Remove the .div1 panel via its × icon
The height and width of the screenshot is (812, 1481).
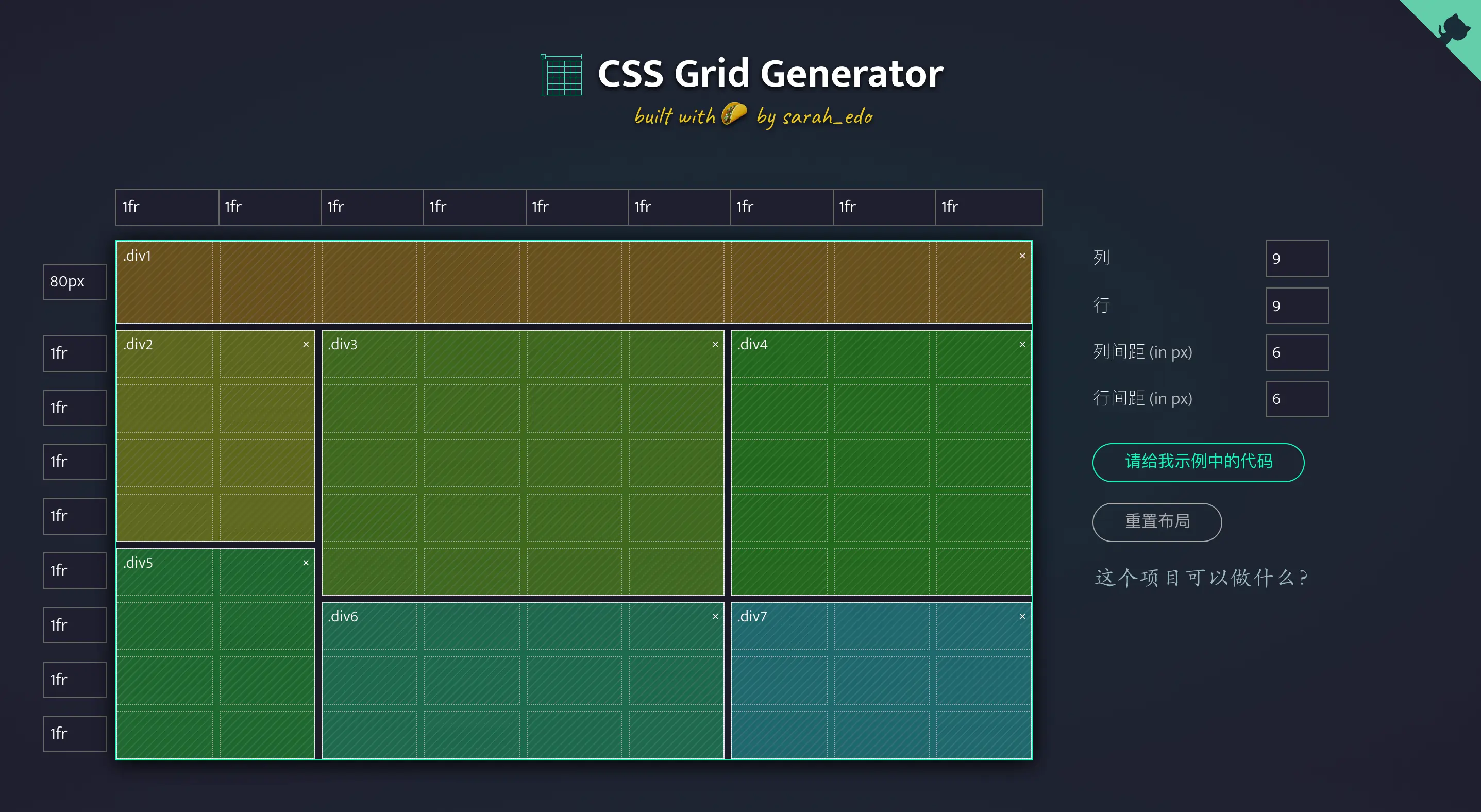[1022, 256]
